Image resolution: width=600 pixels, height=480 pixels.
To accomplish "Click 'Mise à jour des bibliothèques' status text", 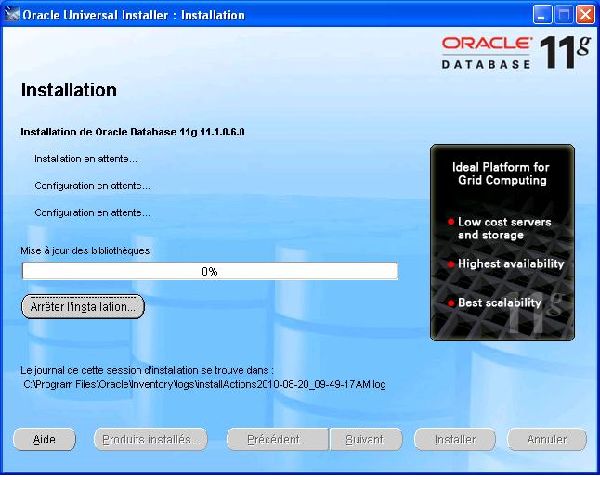I will click(x=85, y=251).
